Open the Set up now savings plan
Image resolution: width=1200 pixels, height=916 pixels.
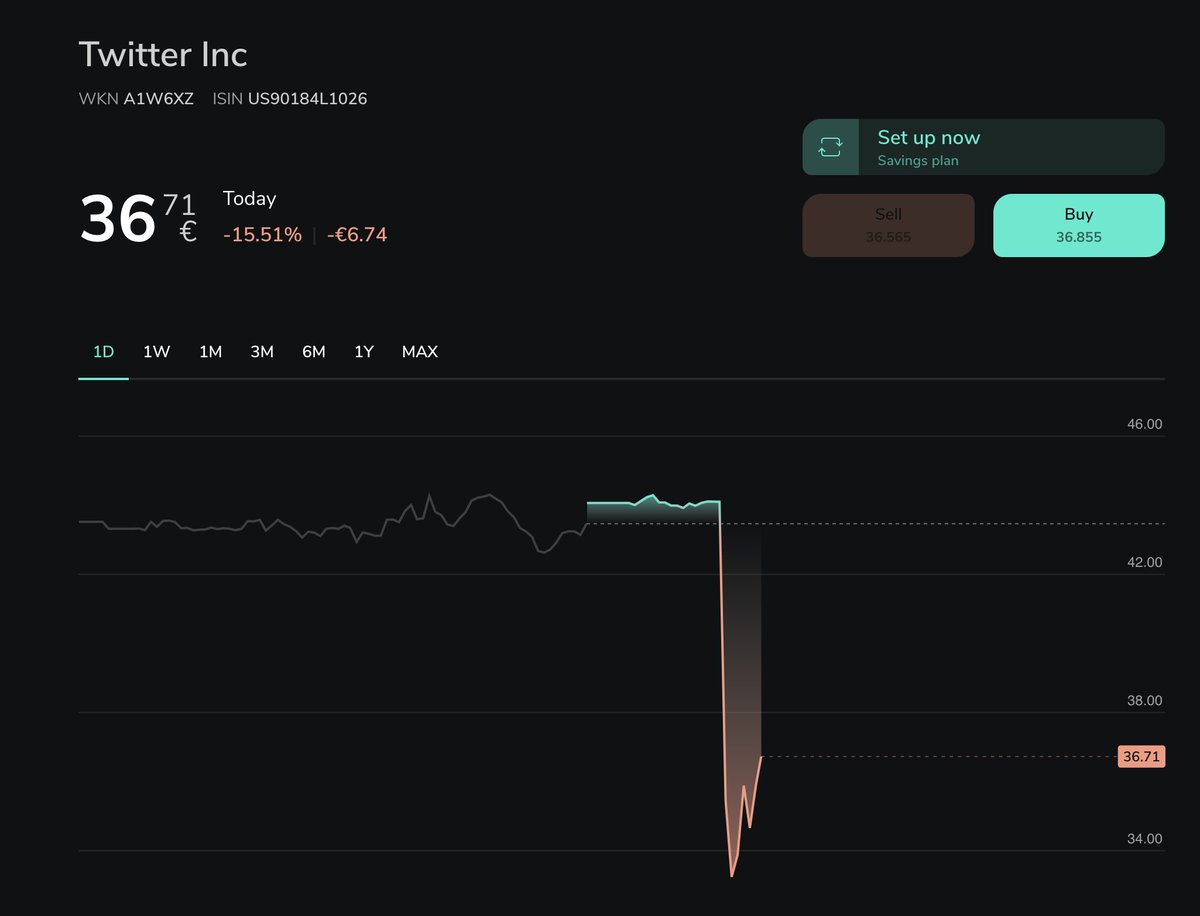click(x=983, y=147)
